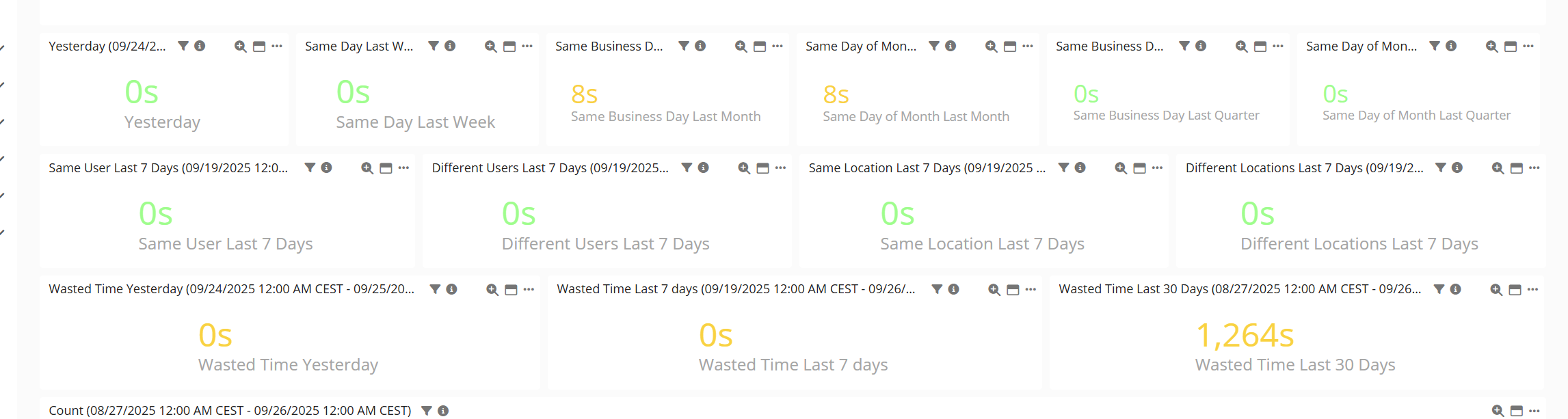Image resolution: width=1568 pixels, height=419 pixels.
Task: Open filter icon on the Count panel
Action: (427, 411)
